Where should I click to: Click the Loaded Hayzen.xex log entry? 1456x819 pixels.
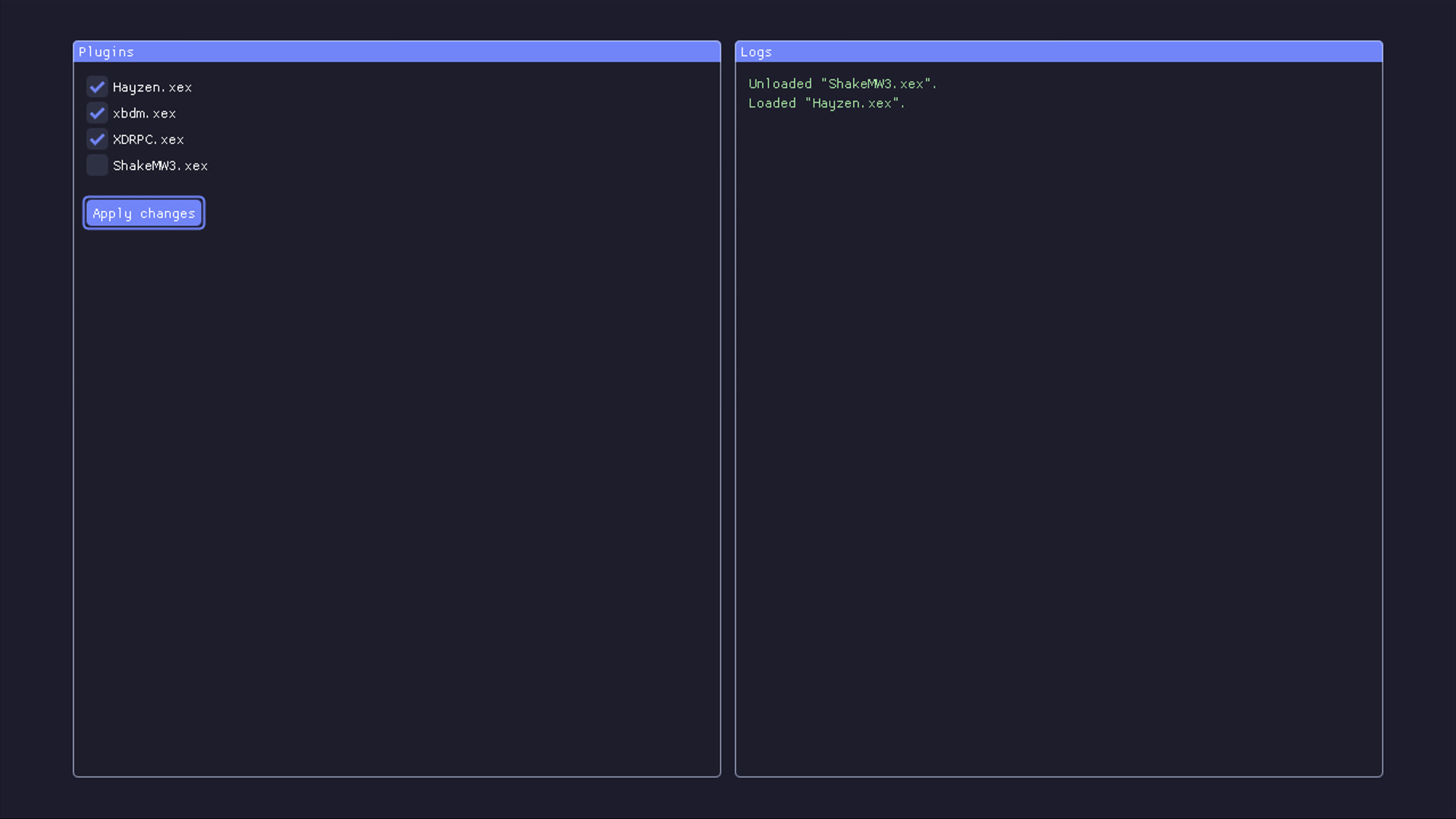tap(827, 103)
